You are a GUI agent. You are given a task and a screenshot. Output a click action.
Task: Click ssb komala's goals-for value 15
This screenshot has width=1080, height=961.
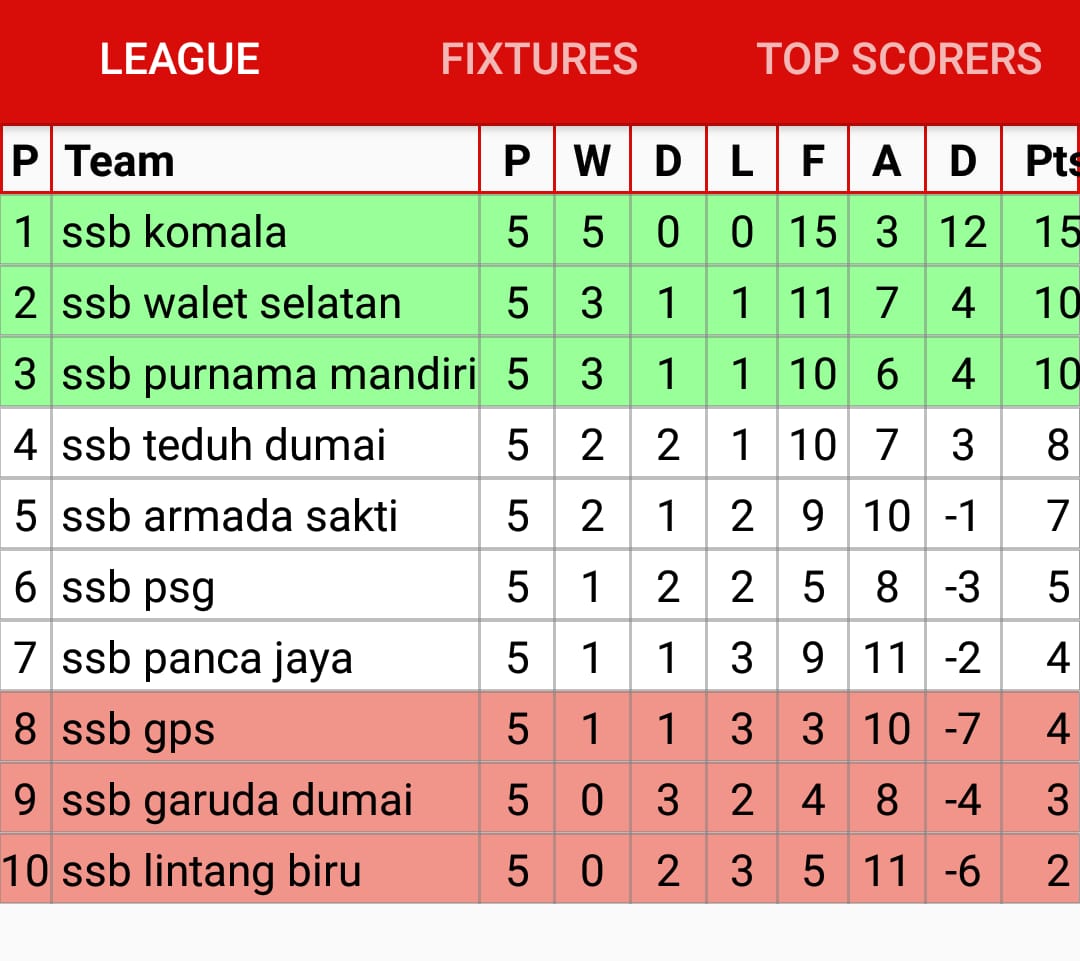coord(813,232)
